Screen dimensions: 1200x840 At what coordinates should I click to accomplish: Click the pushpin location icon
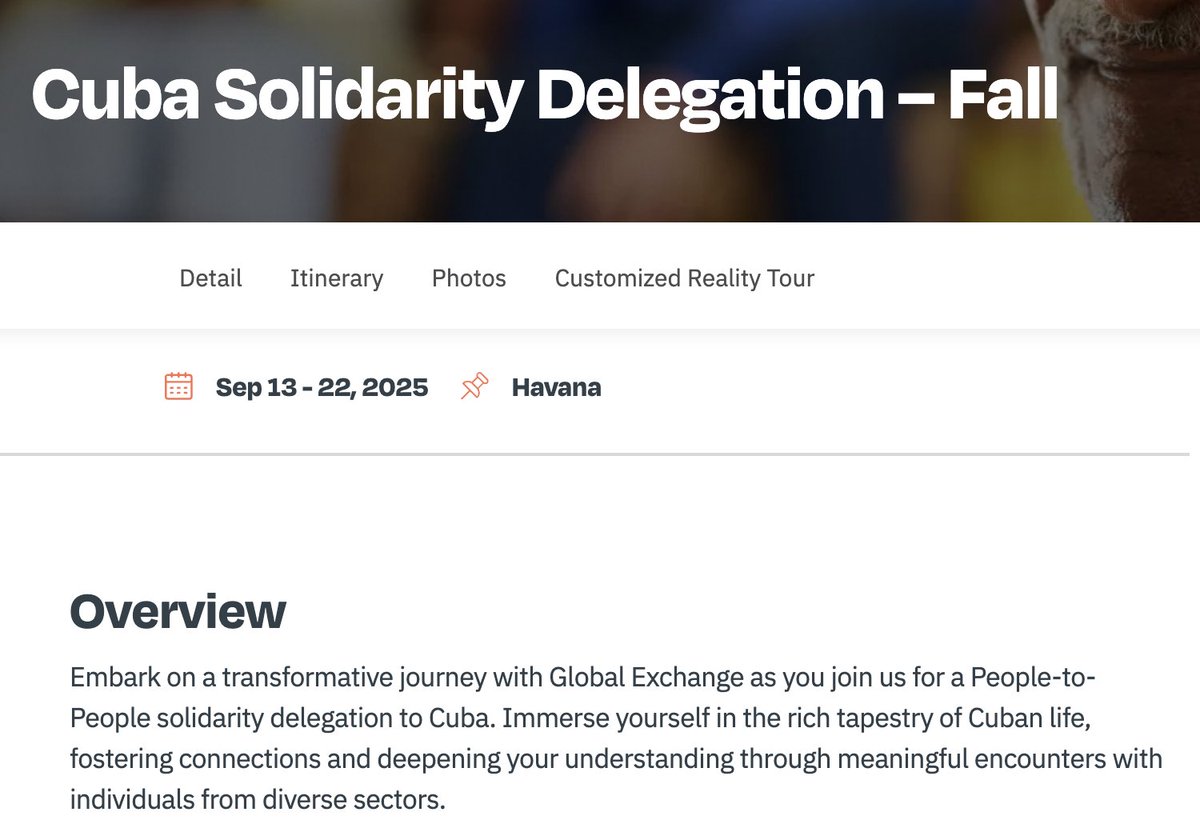(474, 387)
